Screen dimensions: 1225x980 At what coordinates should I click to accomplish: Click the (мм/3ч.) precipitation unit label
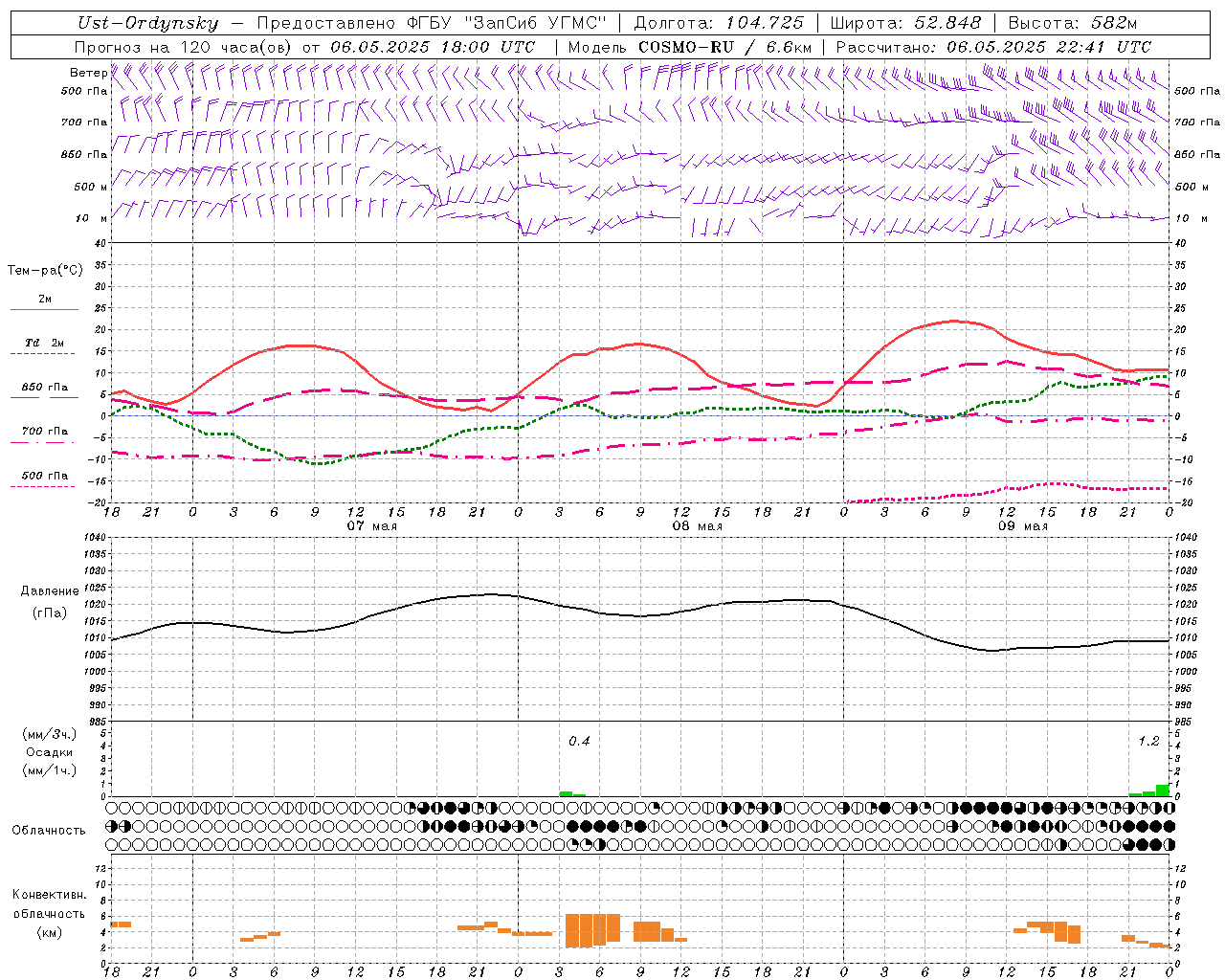[50, 734]
